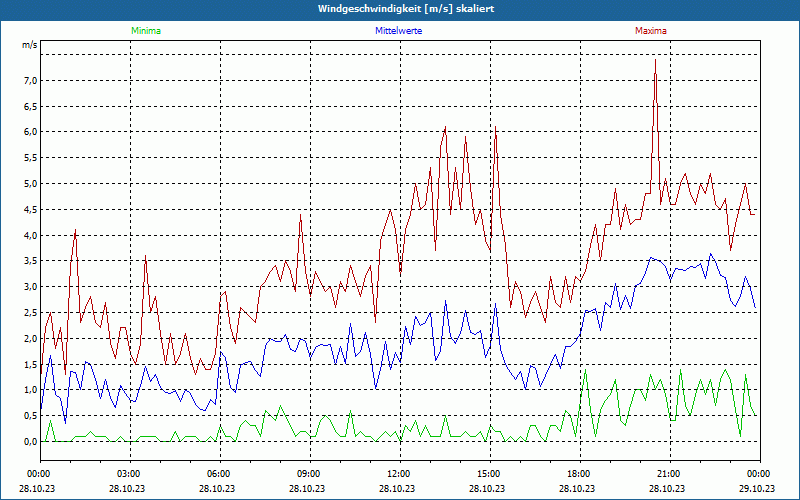800x500 pixels.
Task: Click the 21:00 time axis label
Action: (x=670, y=474)
